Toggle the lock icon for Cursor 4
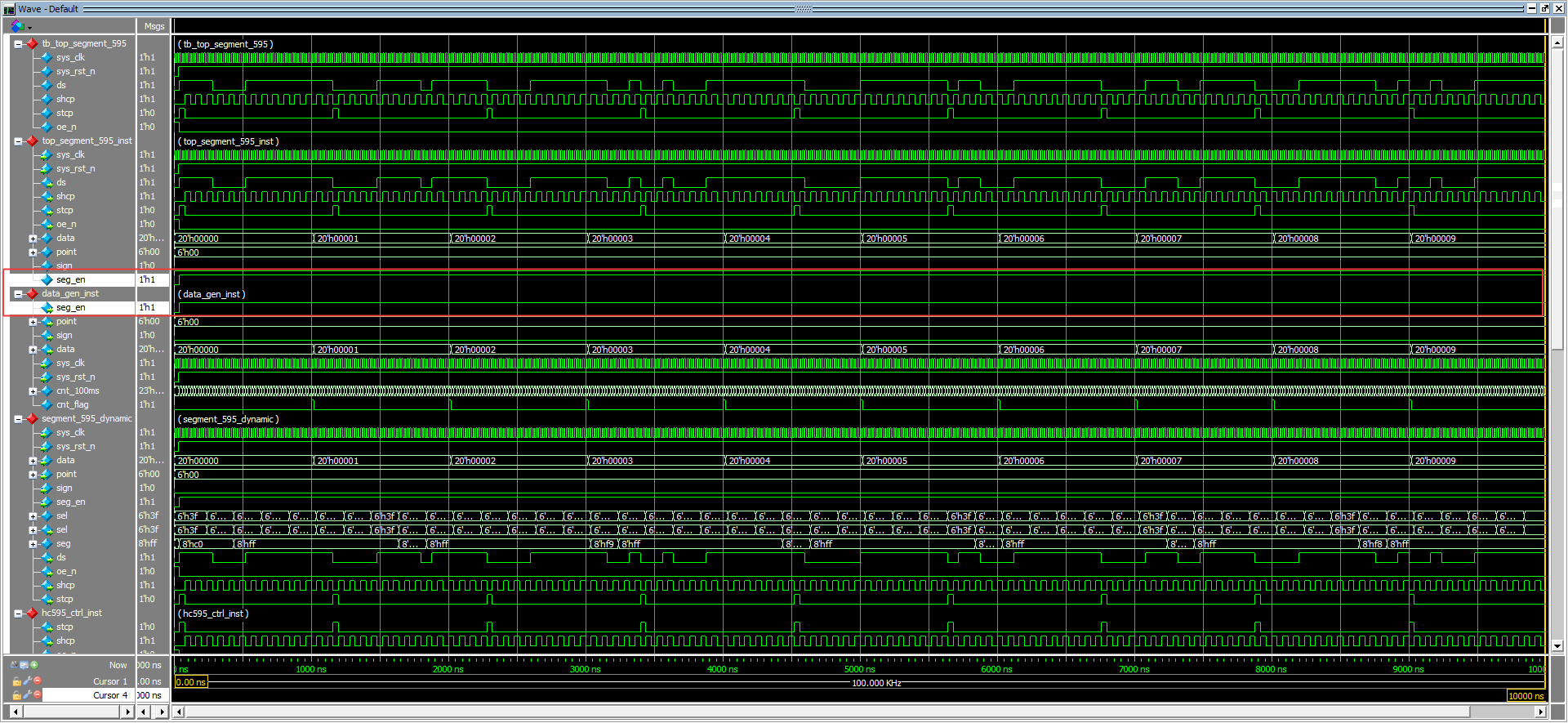This screenshot has width=1568, height=723. [16, 695]
